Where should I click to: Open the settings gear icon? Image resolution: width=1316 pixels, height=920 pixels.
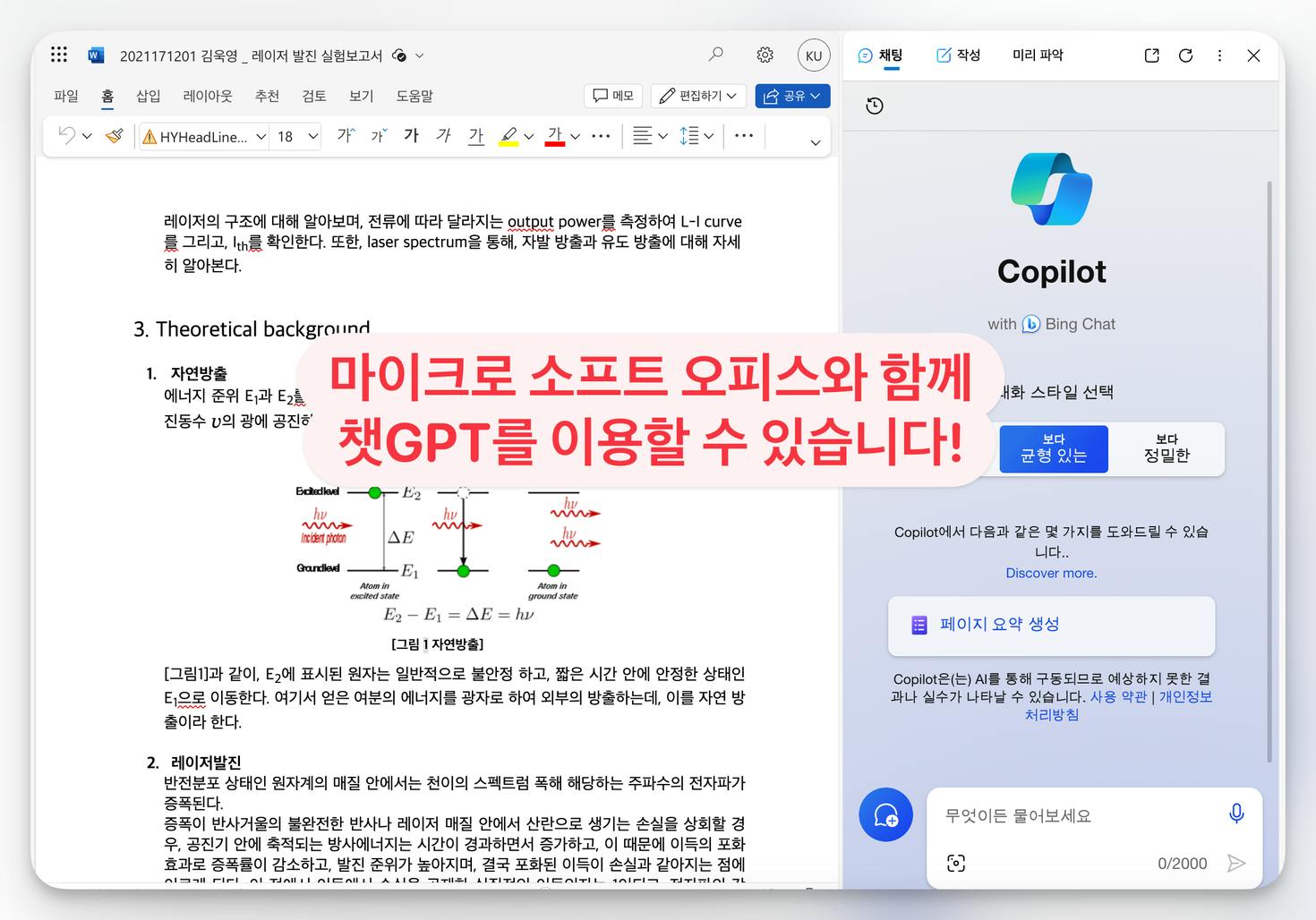point(765,55)
